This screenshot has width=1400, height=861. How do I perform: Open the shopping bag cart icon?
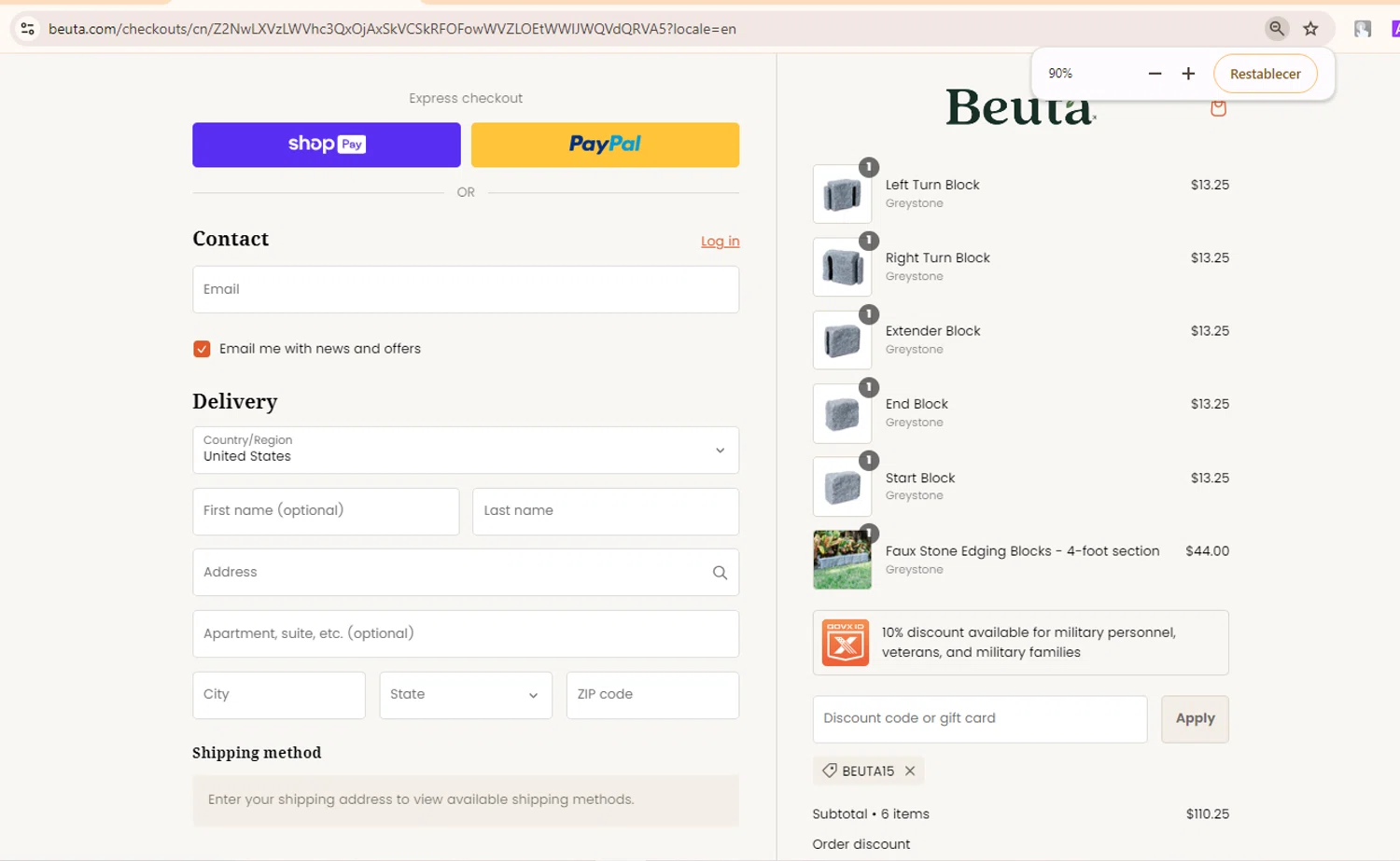(1218, 108)
